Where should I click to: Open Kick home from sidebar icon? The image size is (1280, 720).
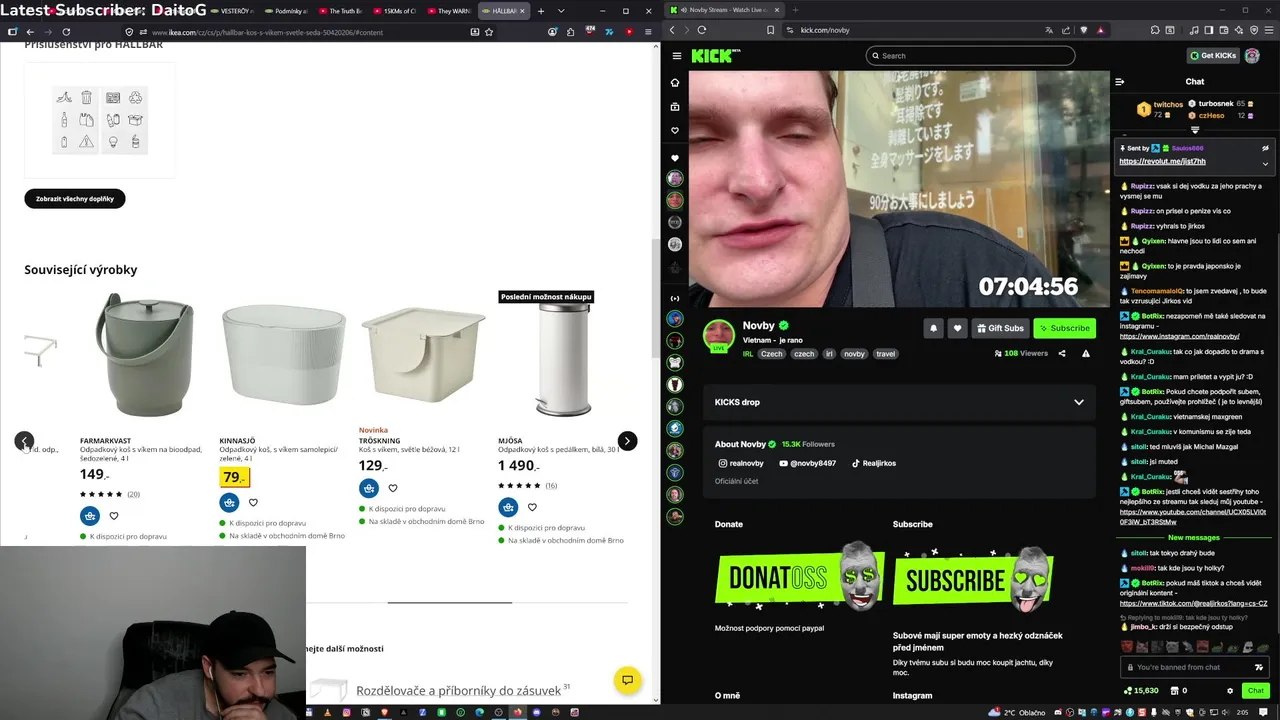[x=675, y=83]
